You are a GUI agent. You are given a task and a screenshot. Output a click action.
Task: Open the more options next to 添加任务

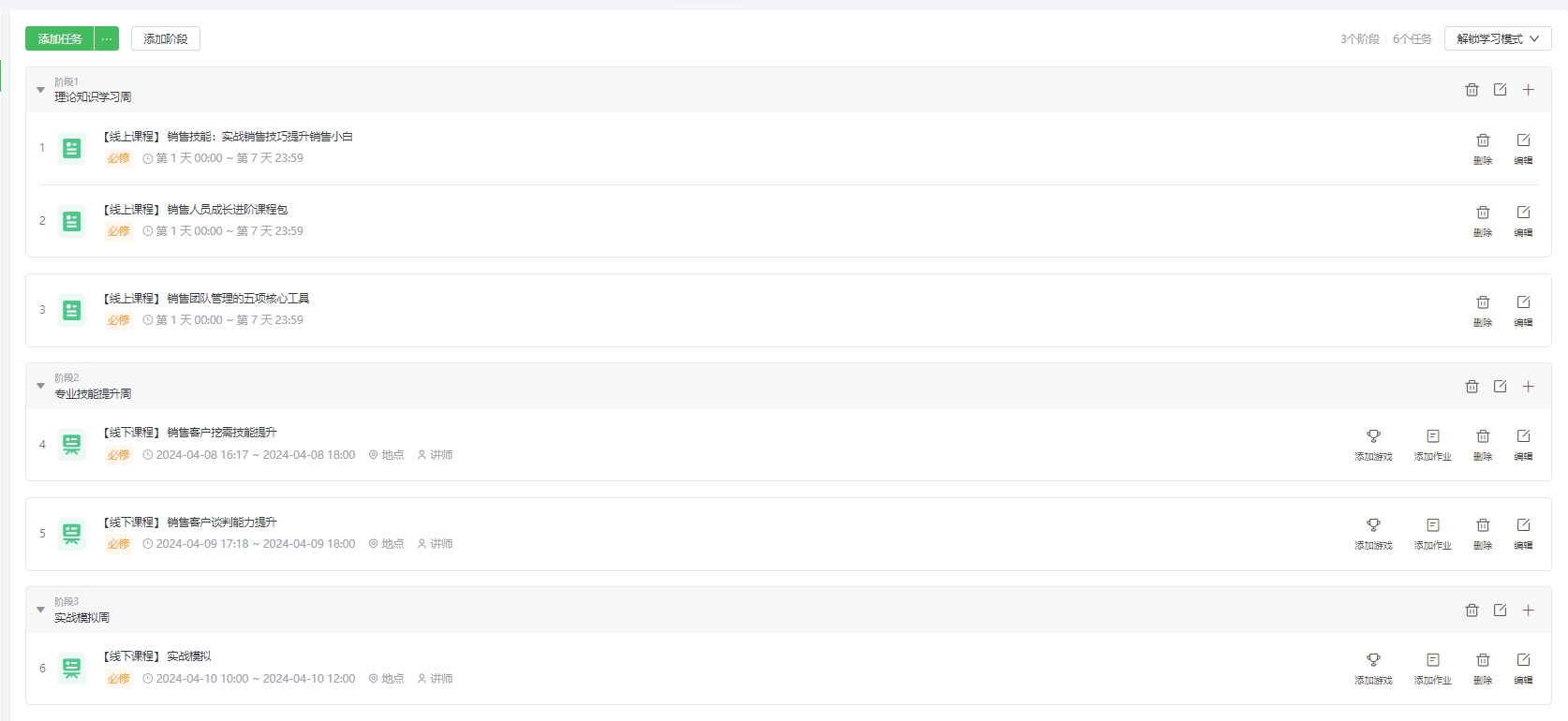107,38
